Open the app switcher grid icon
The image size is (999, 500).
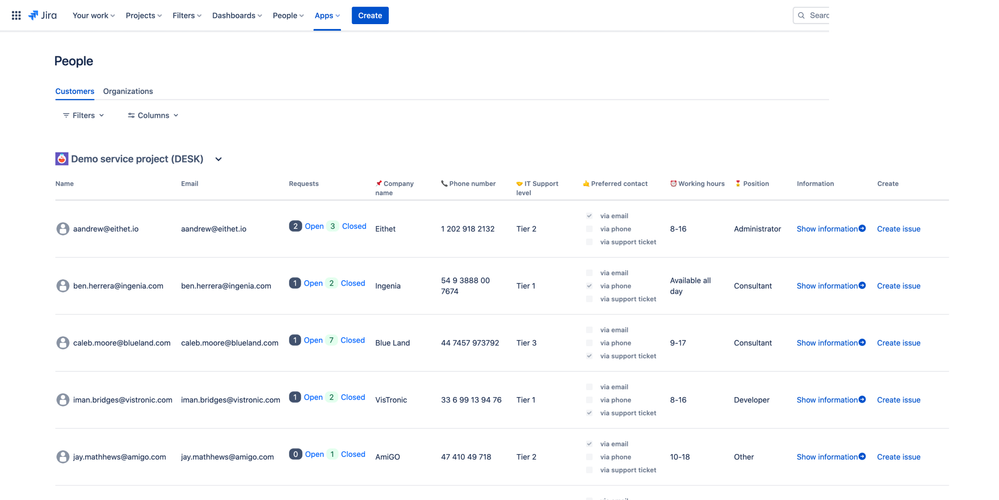click(x=16, y=15)
